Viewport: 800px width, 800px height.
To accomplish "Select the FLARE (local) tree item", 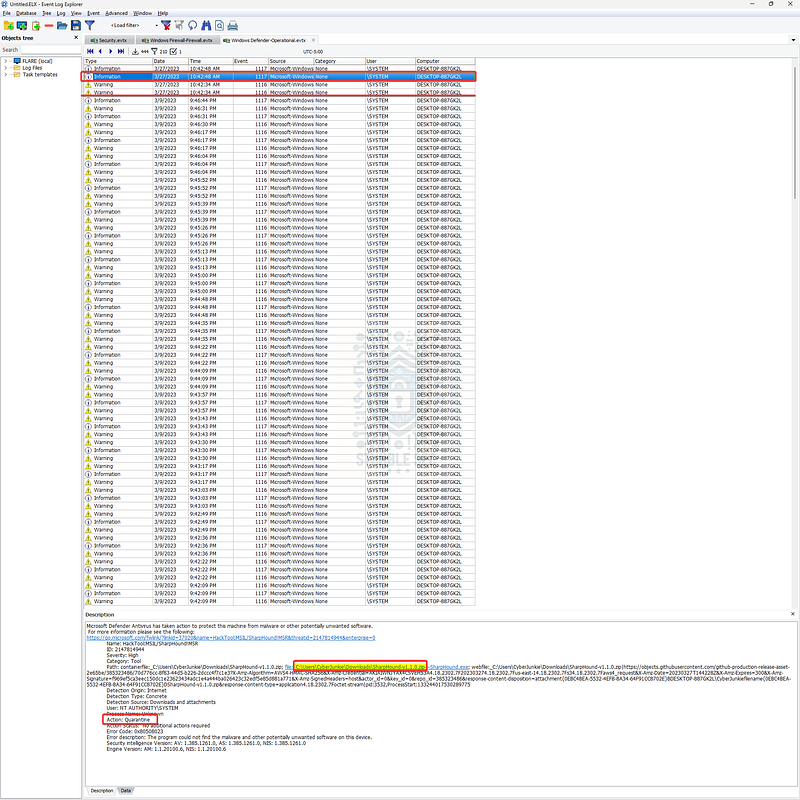I will coord(37,61).
